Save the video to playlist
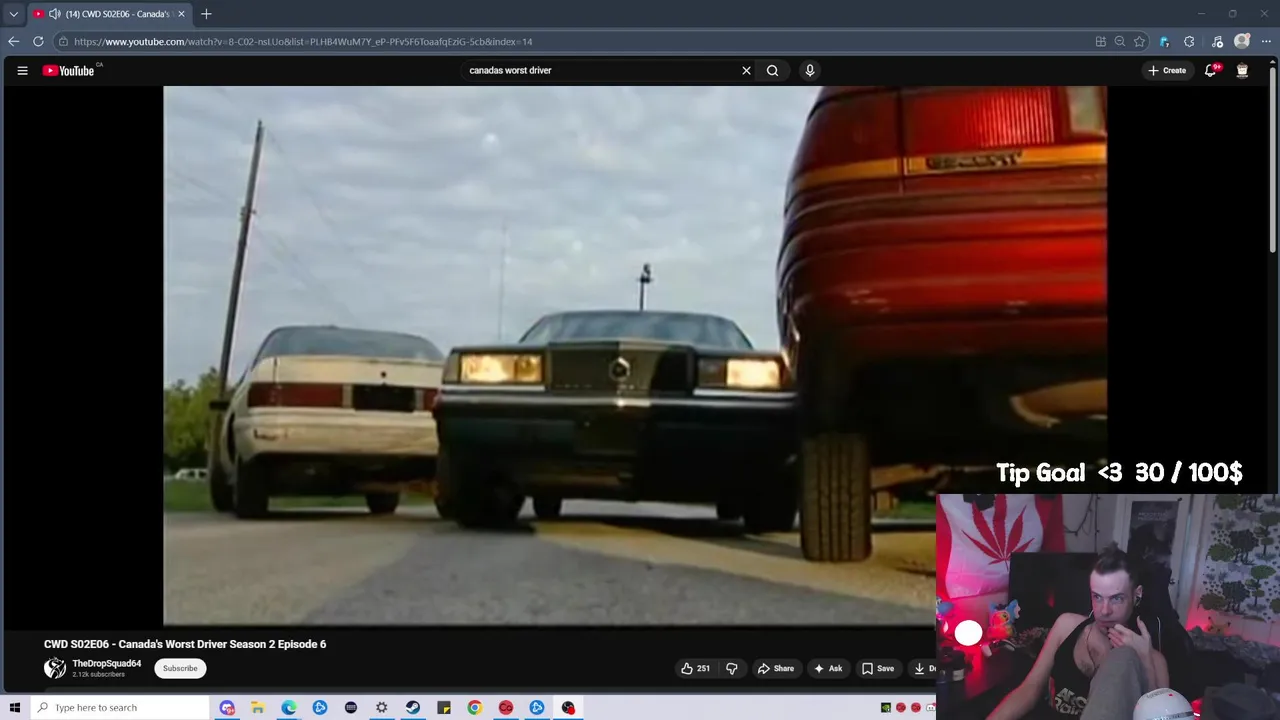 (x=878, y=668)
